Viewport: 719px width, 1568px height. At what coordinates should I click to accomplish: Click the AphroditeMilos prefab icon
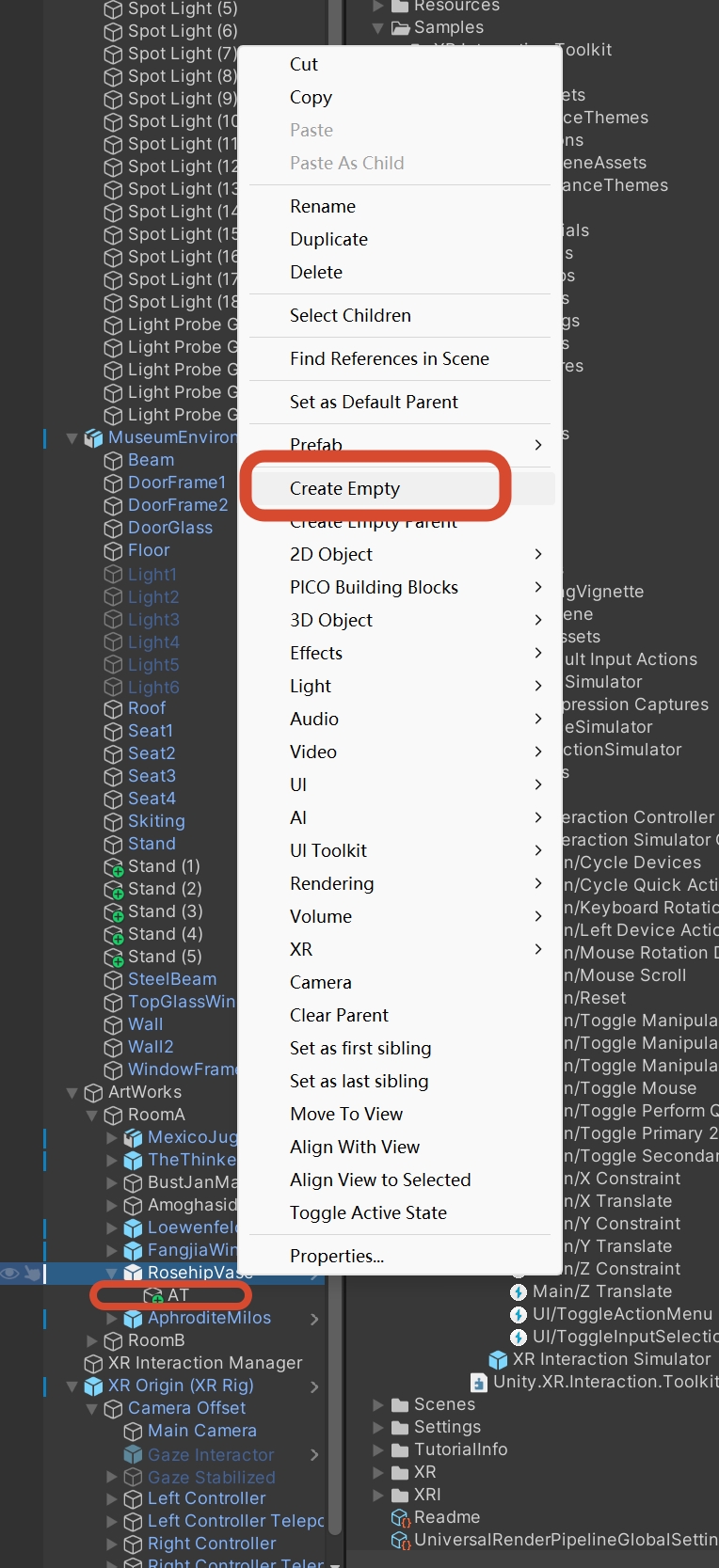click(133, 1318)
